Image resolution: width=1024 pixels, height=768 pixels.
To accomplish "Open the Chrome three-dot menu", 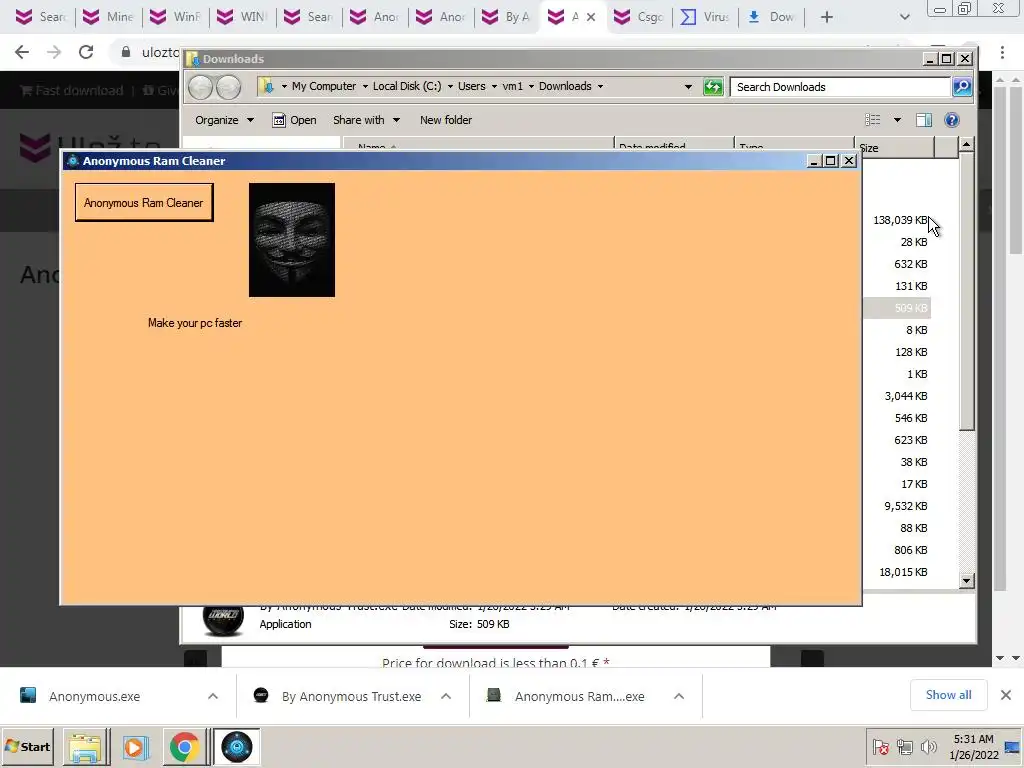I will pyautogui.click(x=1002, y=52).
